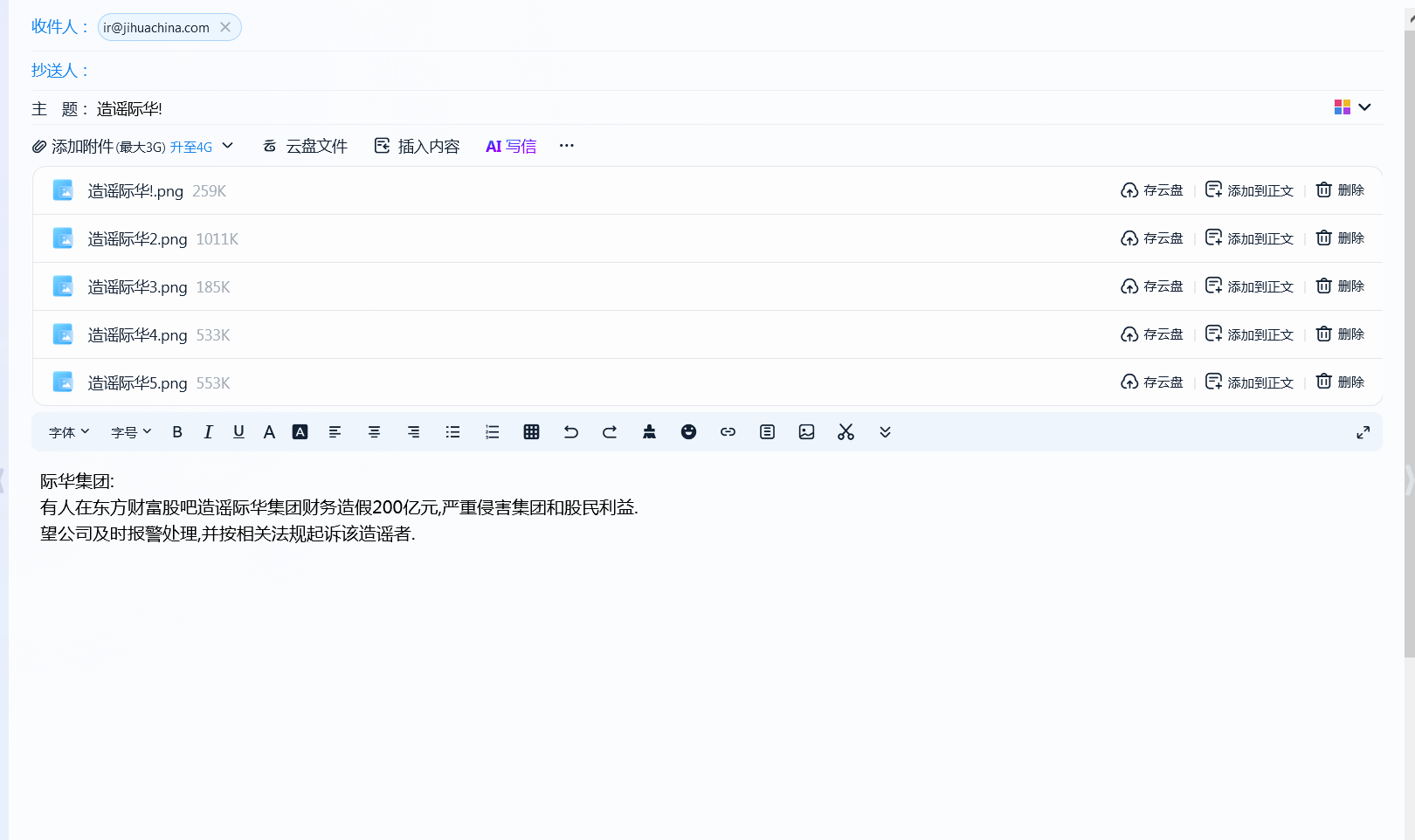Align text right

pos(413,432)
